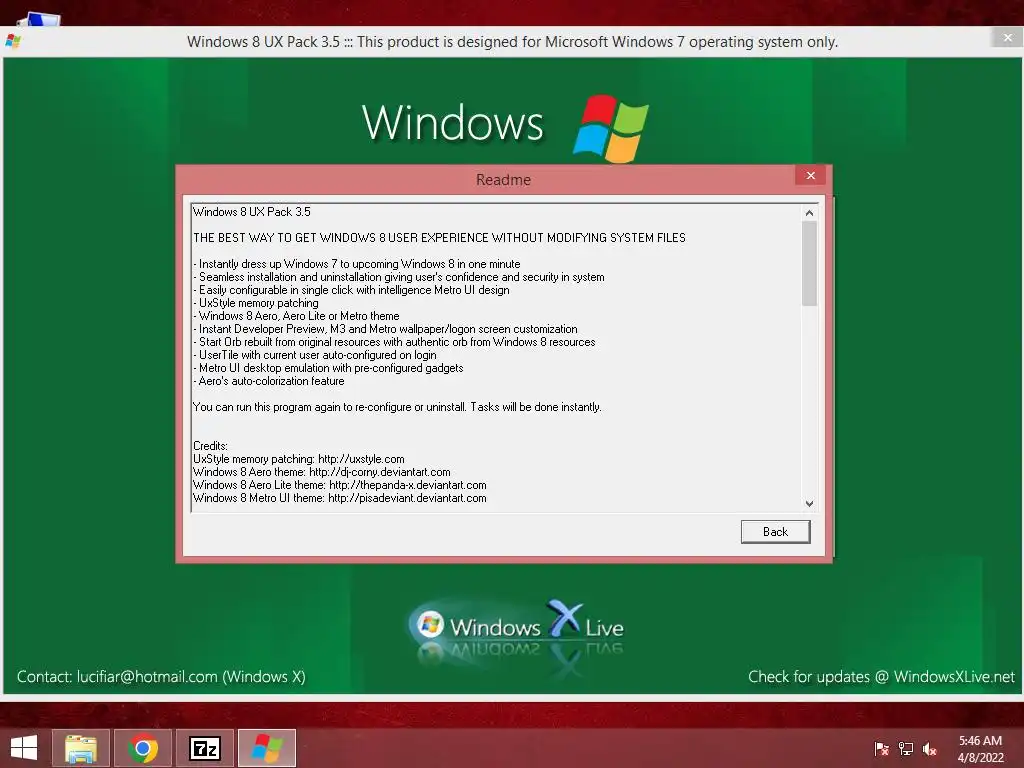Open File Explorer from the taskbar
Image resolution: width=1024 pixels, height=768 pixels.
(x=81, y=748)
